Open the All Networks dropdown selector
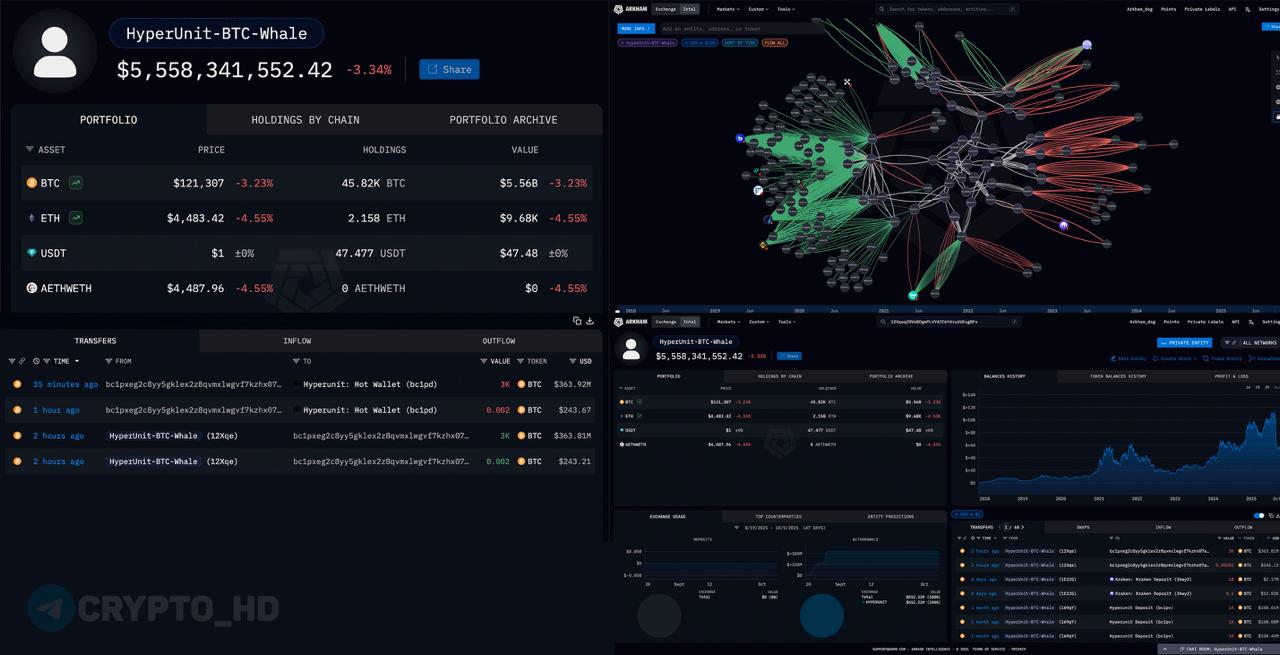 [1251, 343]
